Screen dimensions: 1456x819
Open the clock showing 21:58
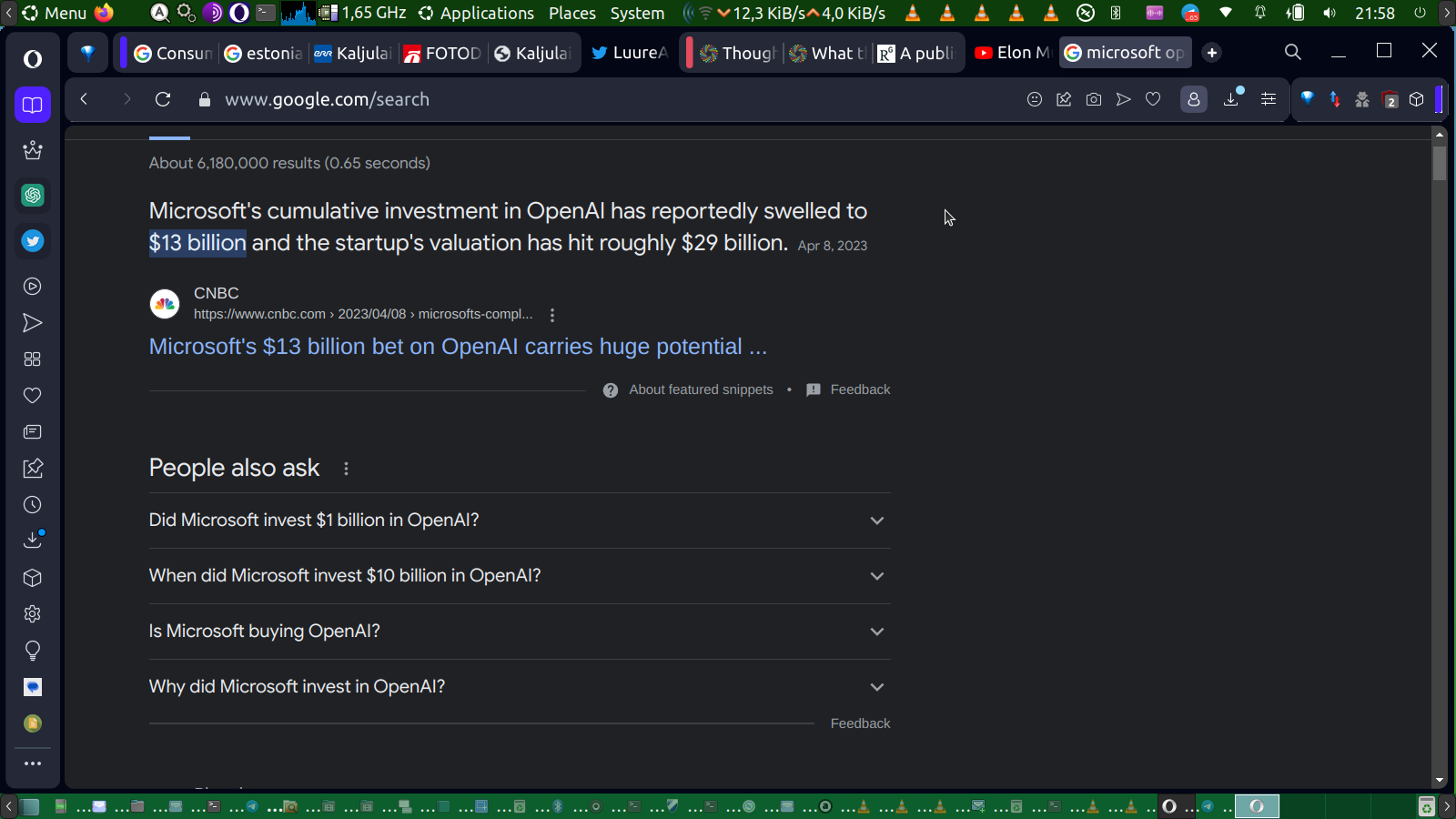[1375, 13]
